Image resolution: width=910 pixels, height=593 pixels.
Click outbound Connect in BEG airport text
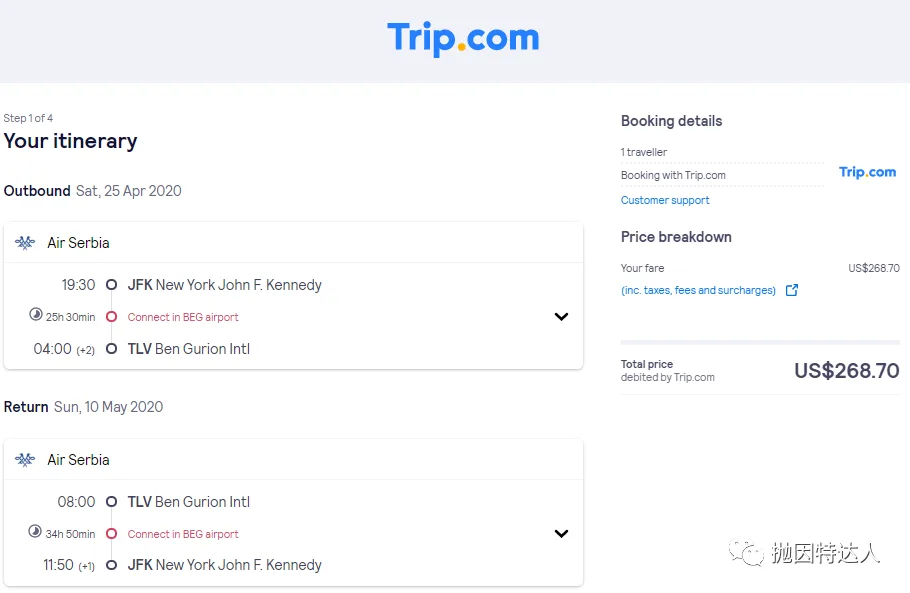pyautogui.click(x=183, y=317)
